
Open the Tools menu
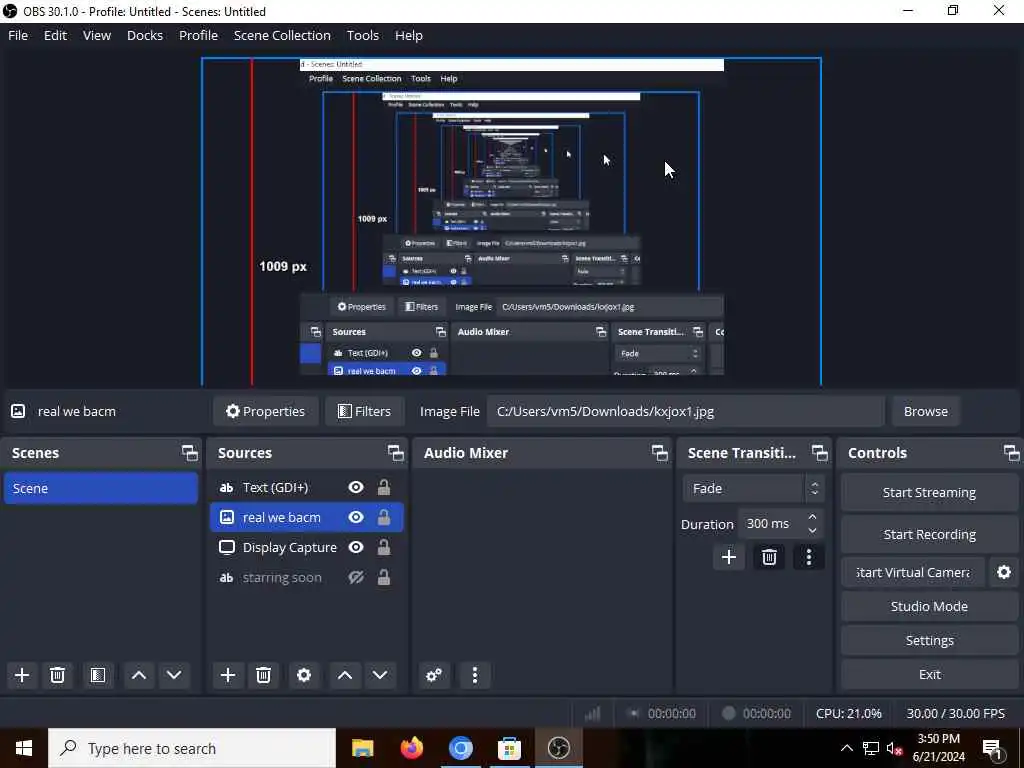[362, 35]
